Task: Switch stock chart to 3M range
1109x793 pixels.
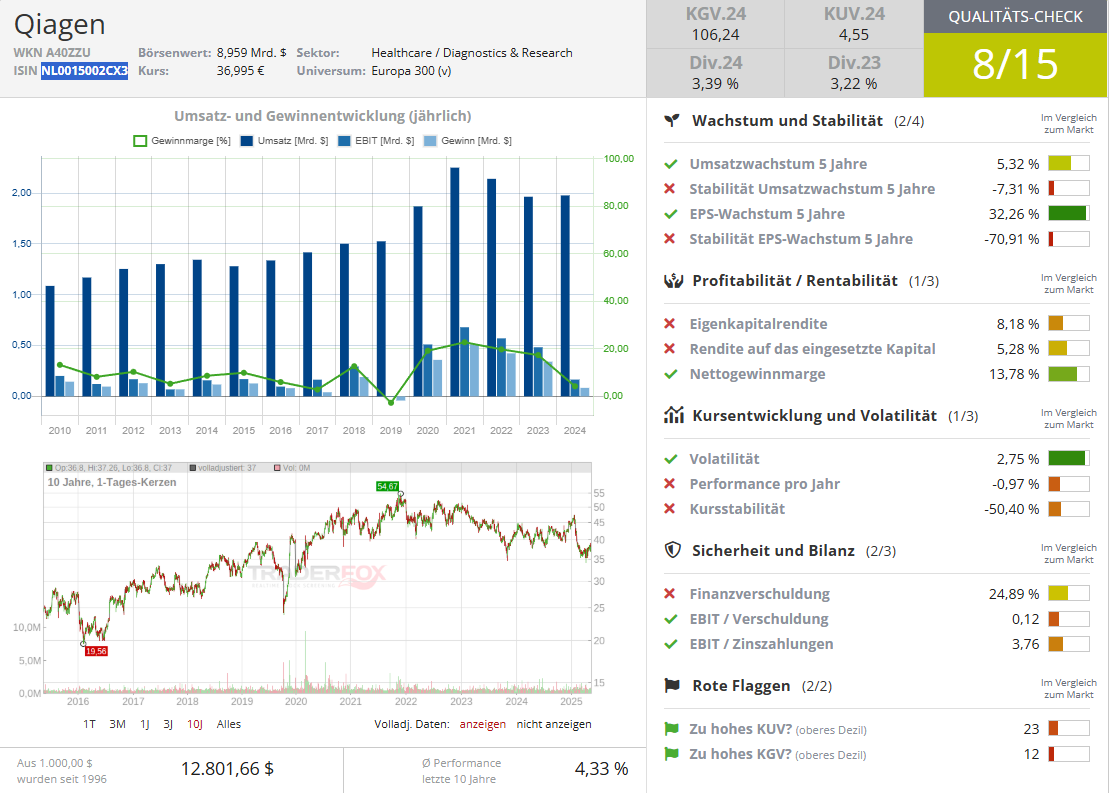Action: 117,724
